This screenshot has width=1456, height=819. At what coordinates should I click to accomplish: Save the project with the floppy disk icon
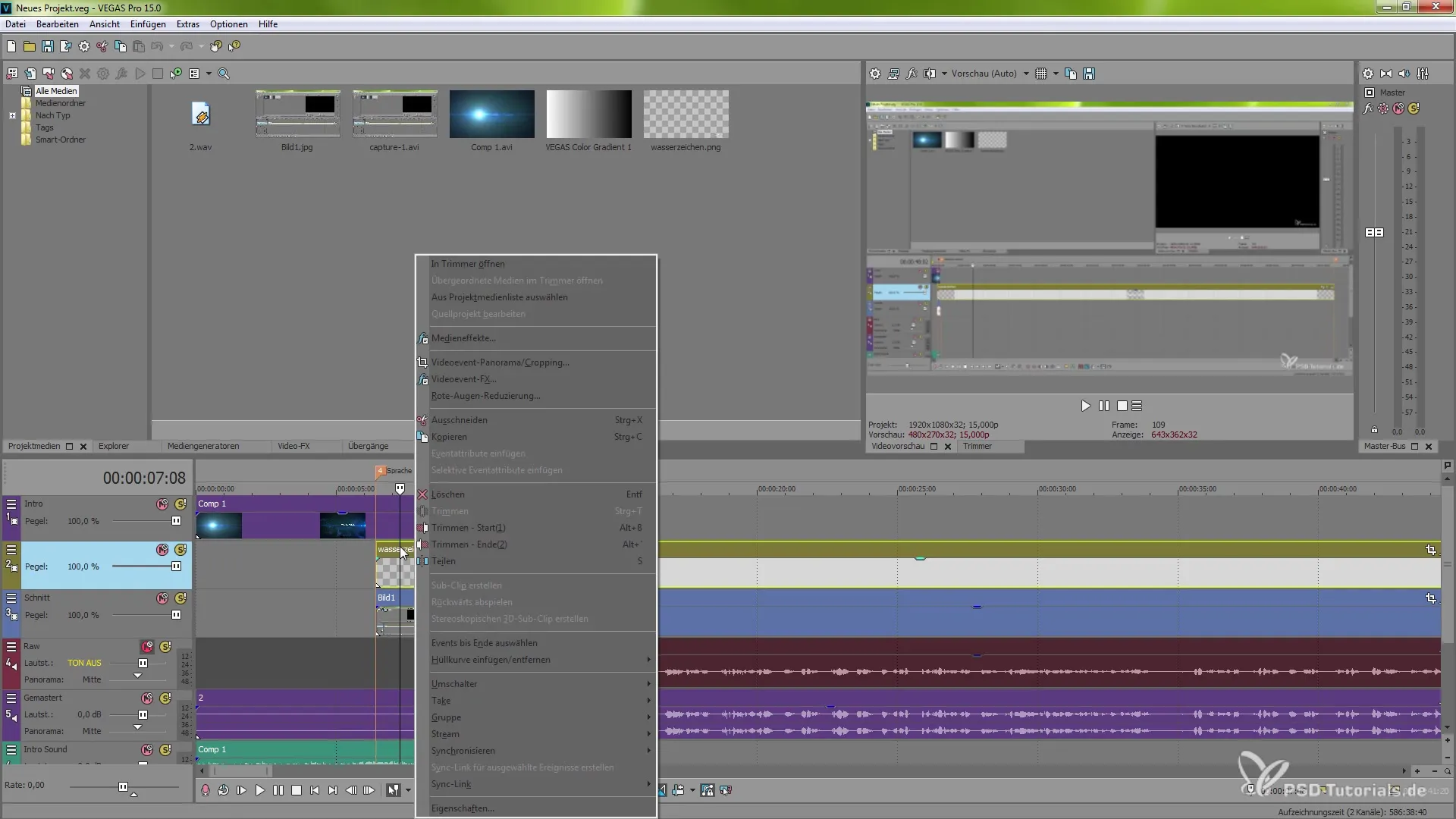pos(48,46)
